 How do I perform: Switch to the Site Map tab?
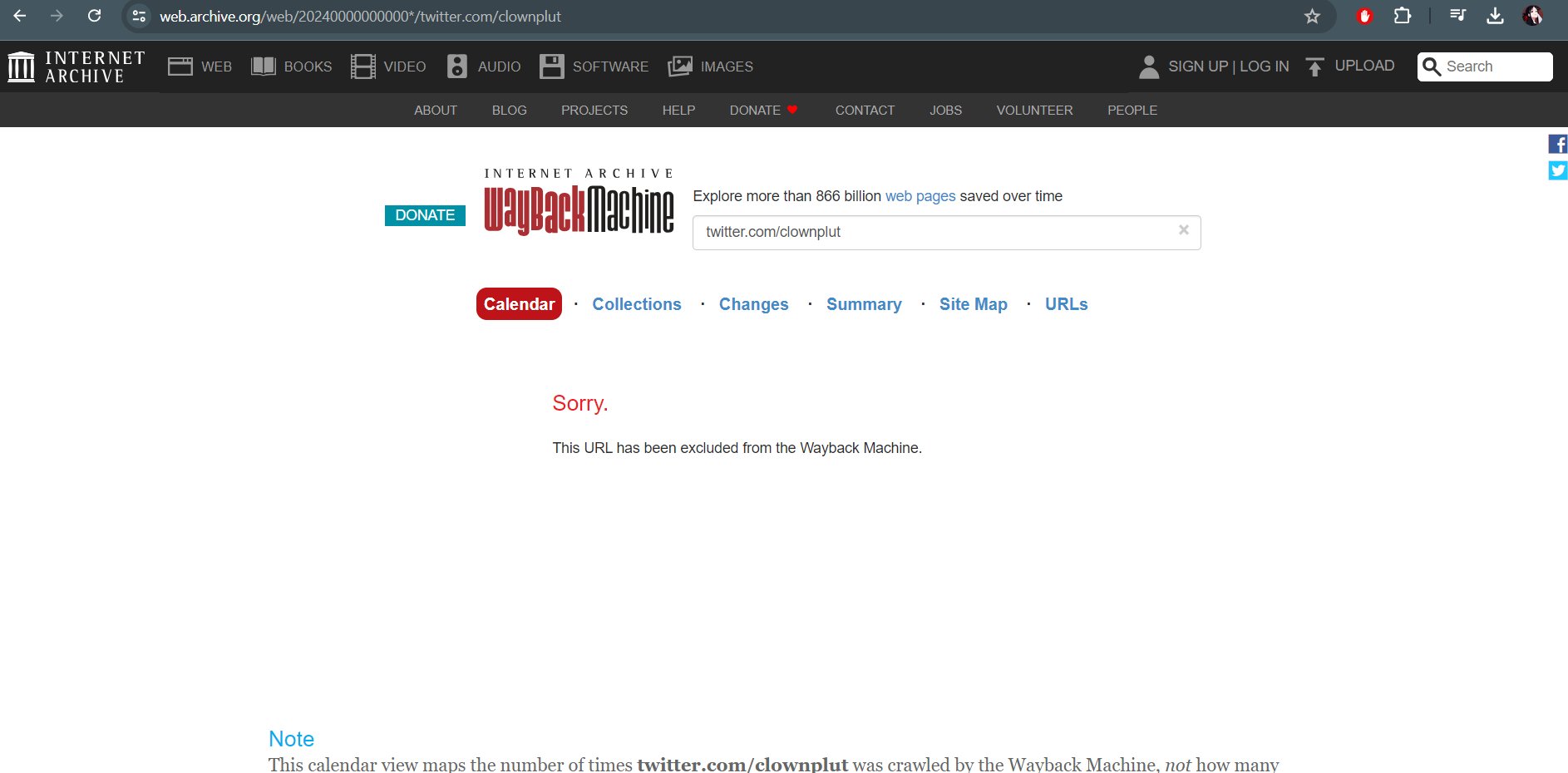click(974, 304)
